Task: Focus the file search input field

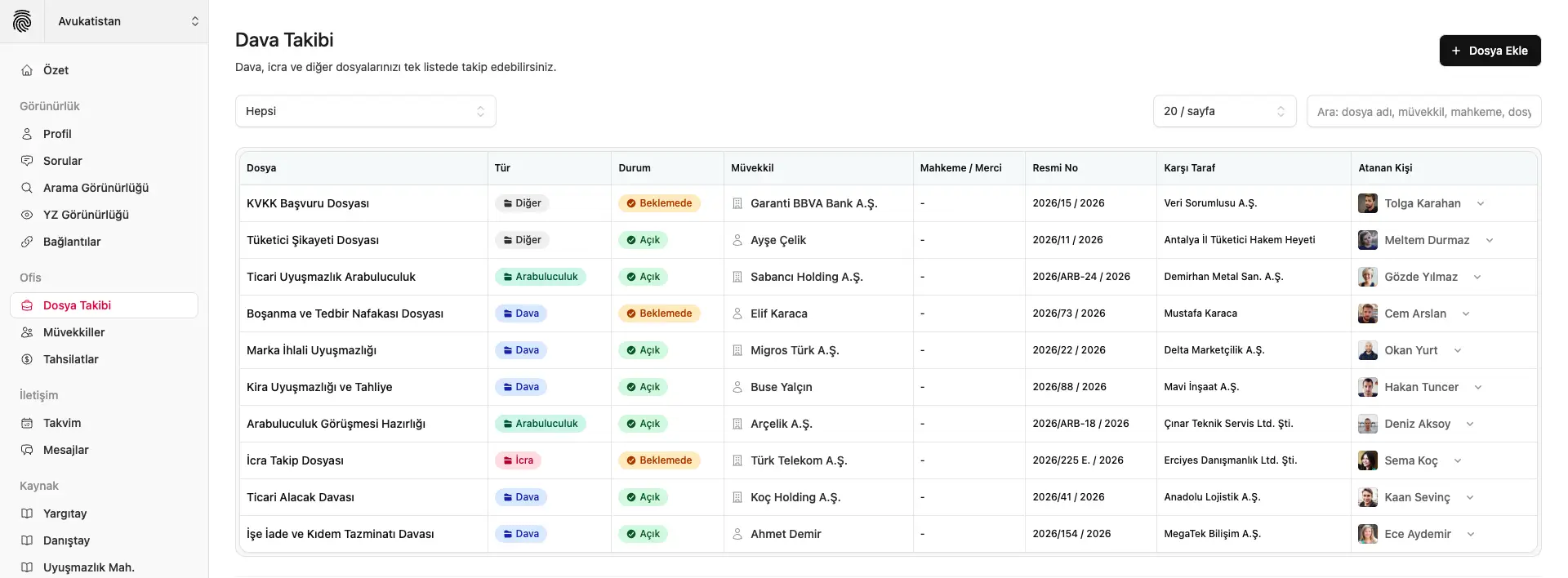Action: point(1423,112)
